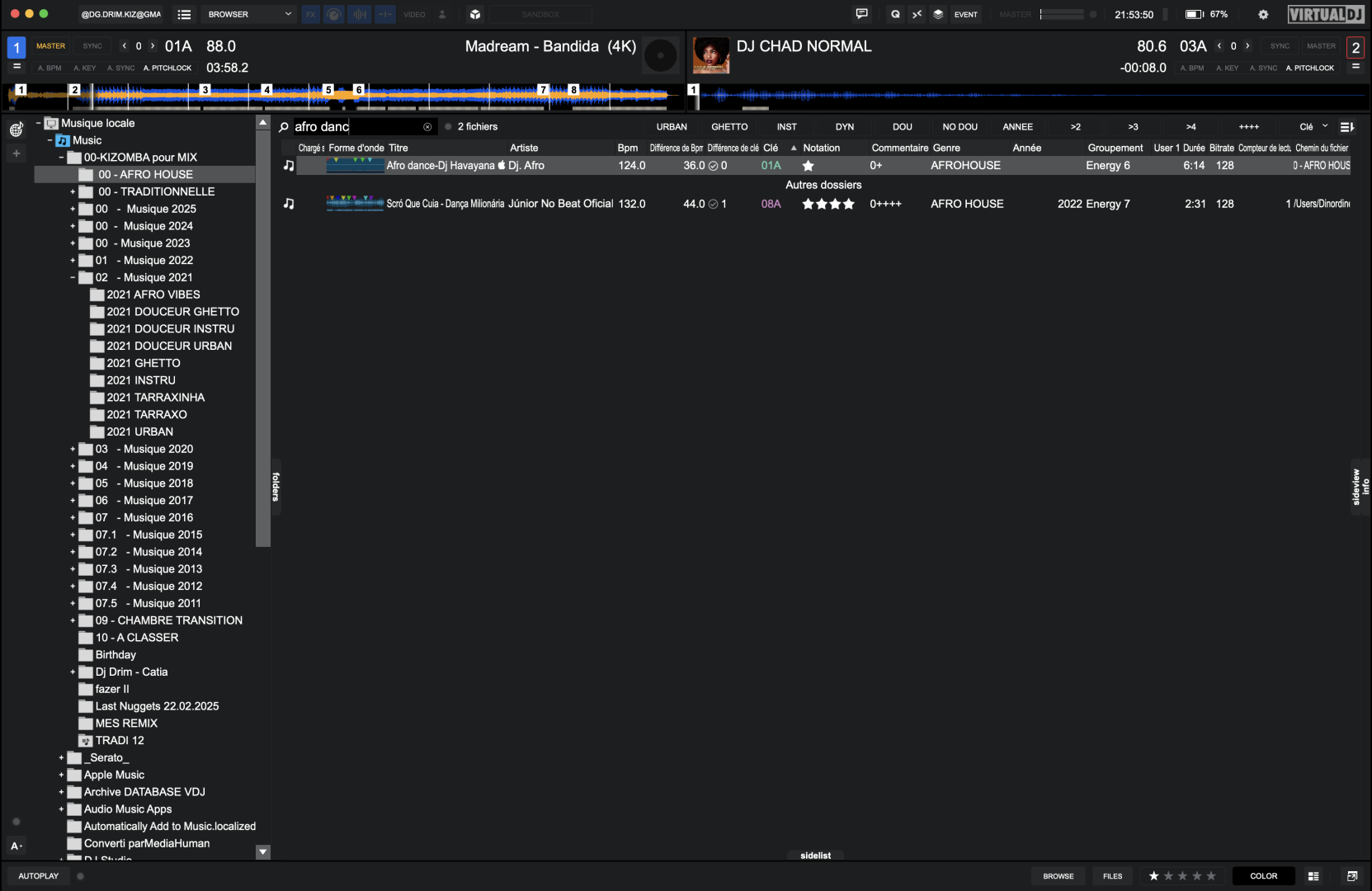This screenshot has width=1372, height=891.
Task: Clear the search field with the X icon
Action: click(427, 127)
